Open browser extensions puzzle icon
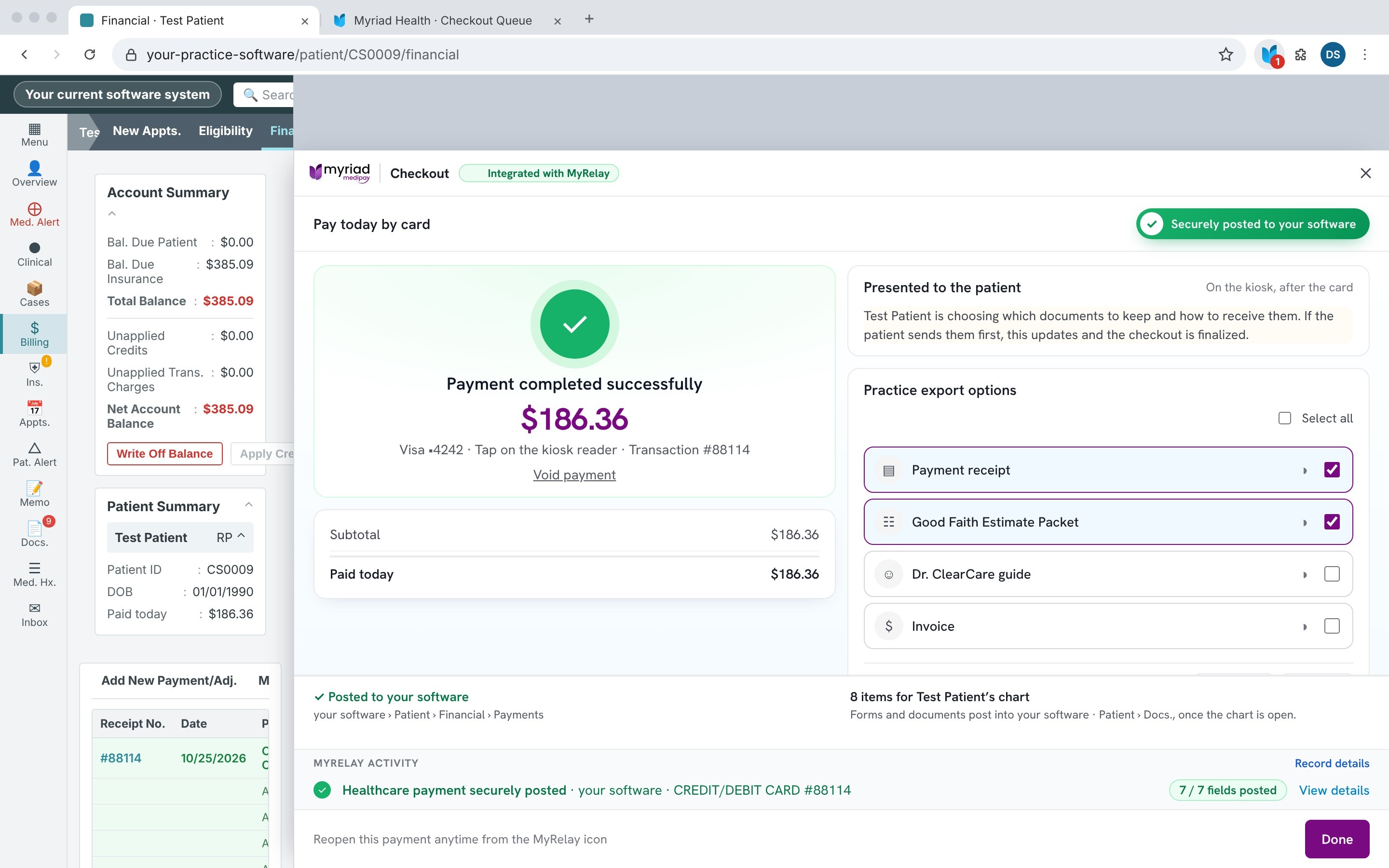Image resolution: width=1389 pixels, height=868 pixels. coord(1301,54)
